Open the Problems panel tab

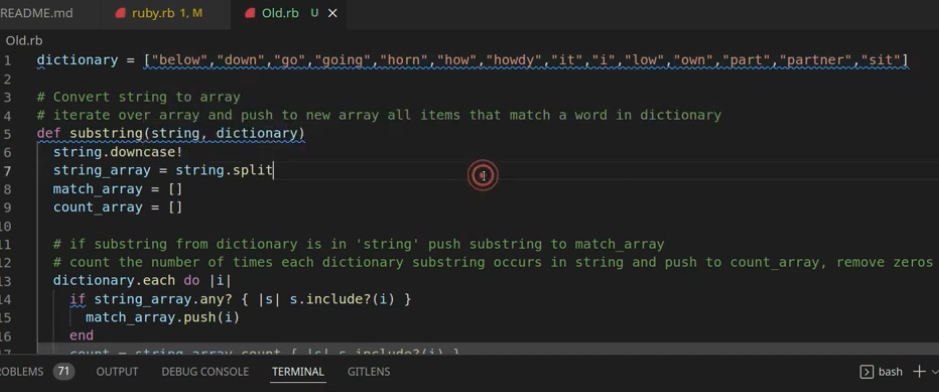pos(22,372)
